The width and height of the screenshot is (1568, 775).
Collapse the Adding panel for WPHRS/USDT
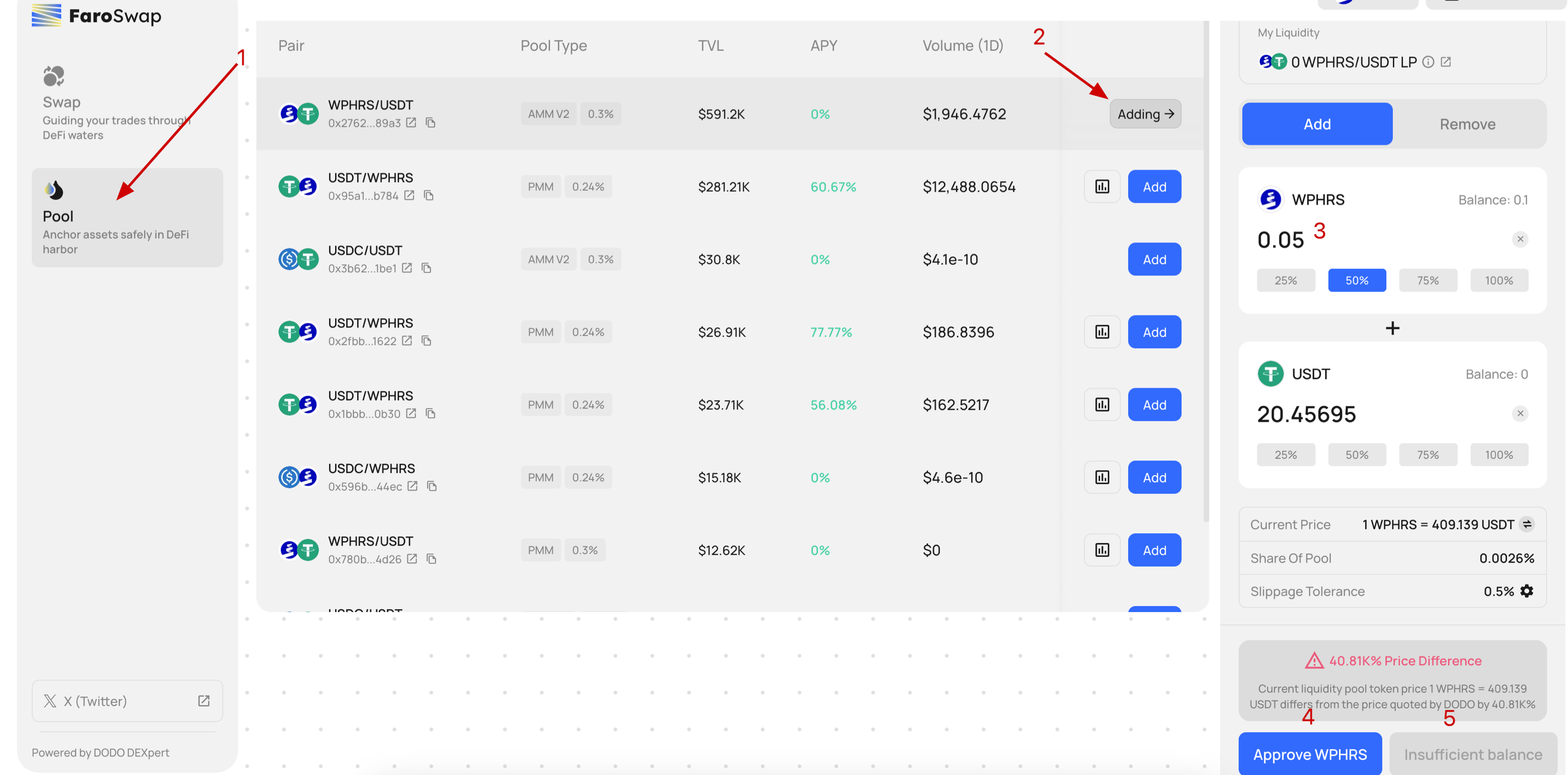[x=1145, y=114]
